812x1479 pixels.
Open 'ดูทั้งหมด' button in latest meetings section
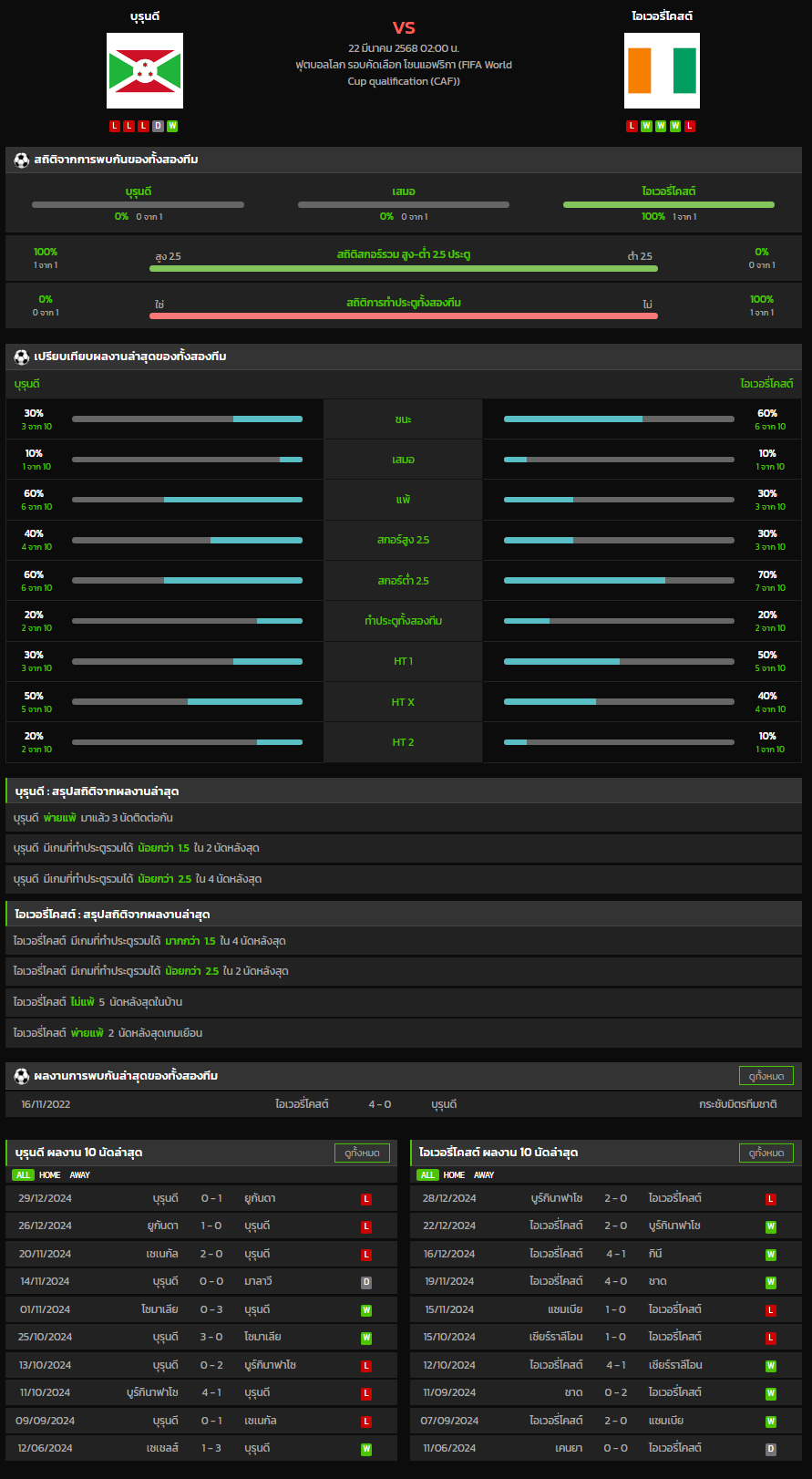[766, 1076]
